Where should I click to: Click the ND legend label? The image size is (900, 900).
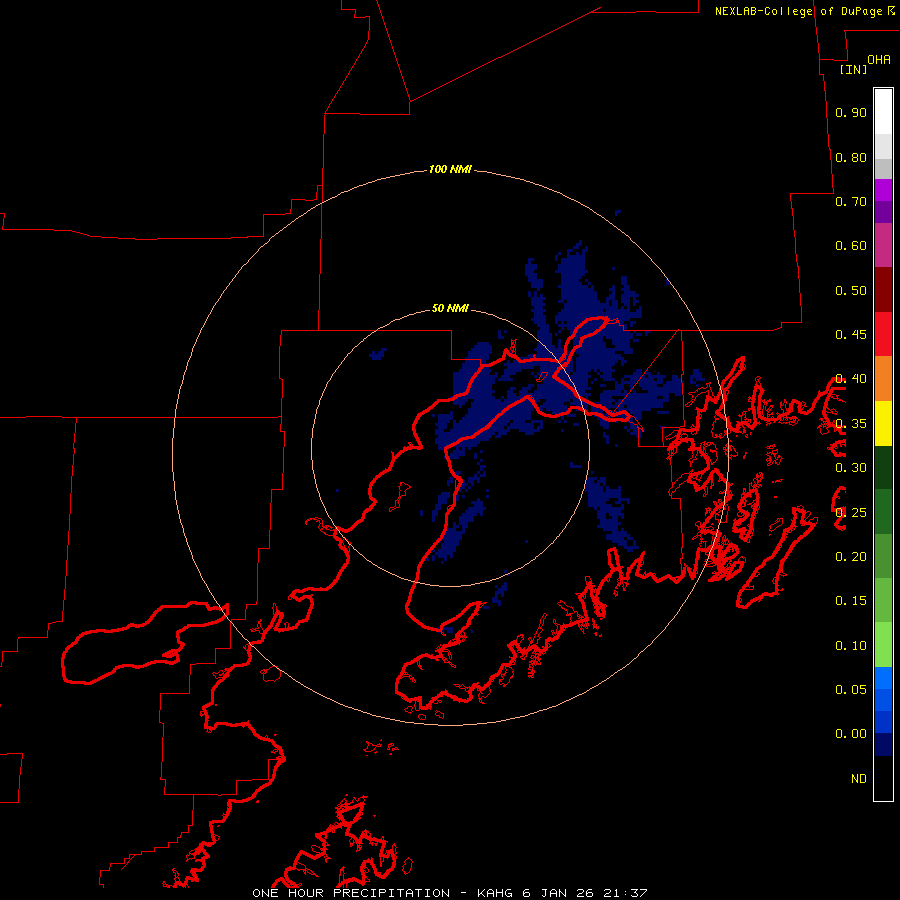859,779
